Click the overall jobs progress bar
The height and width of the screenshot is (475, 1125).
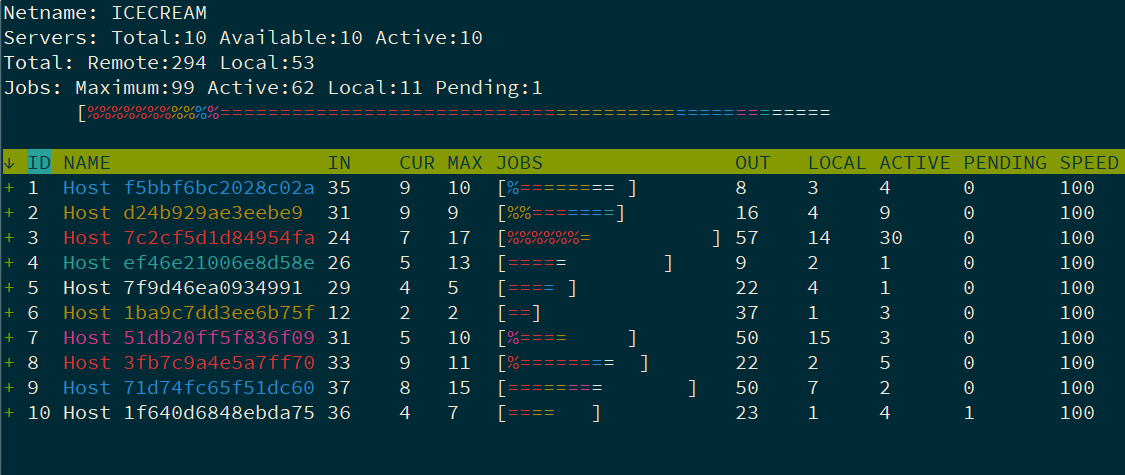tap(454, 113)
